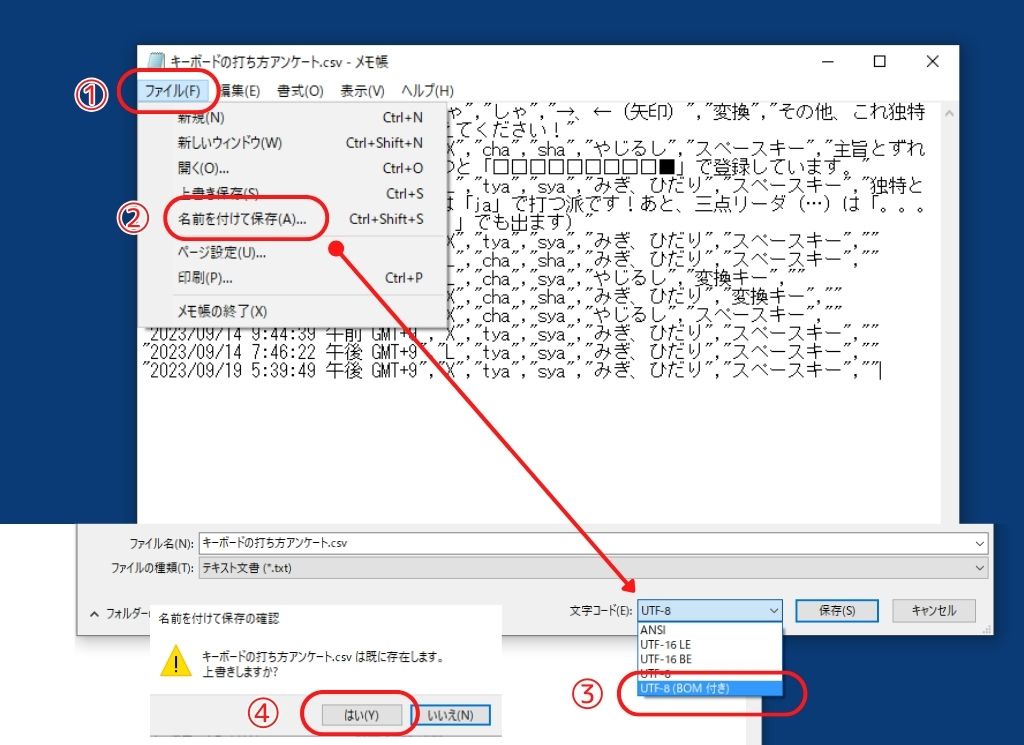Maximize the メモ帳 window

pos(880,61)
